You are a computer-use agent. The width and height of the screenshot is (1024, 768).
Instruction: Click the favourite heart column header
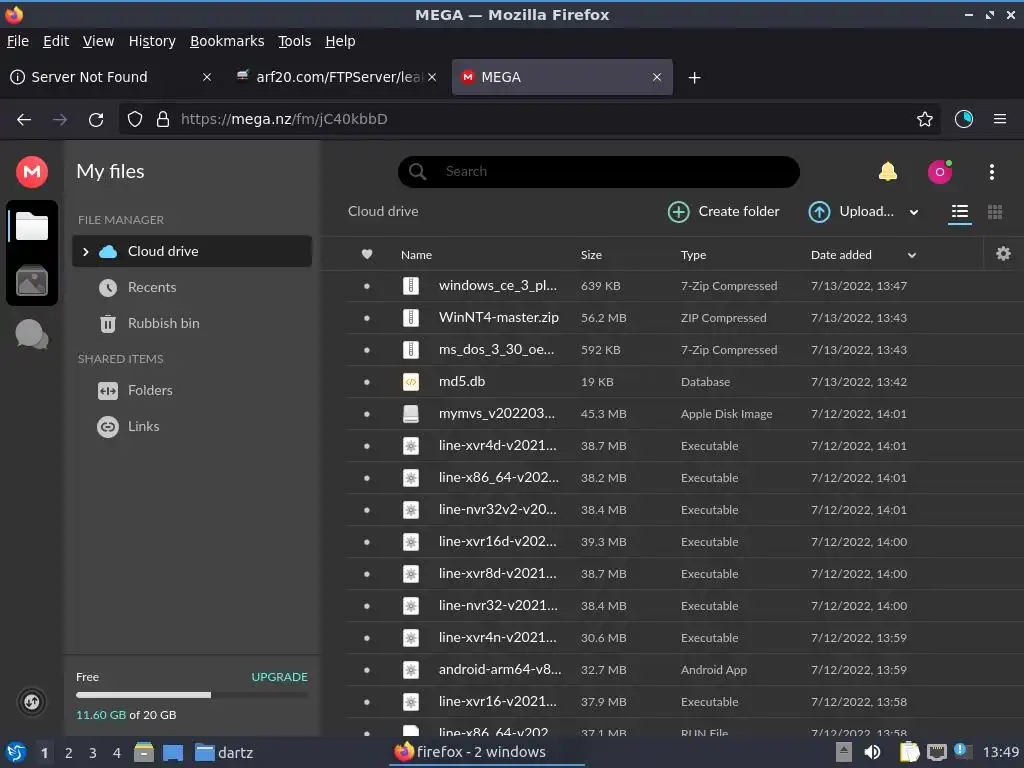click(367, 255)
